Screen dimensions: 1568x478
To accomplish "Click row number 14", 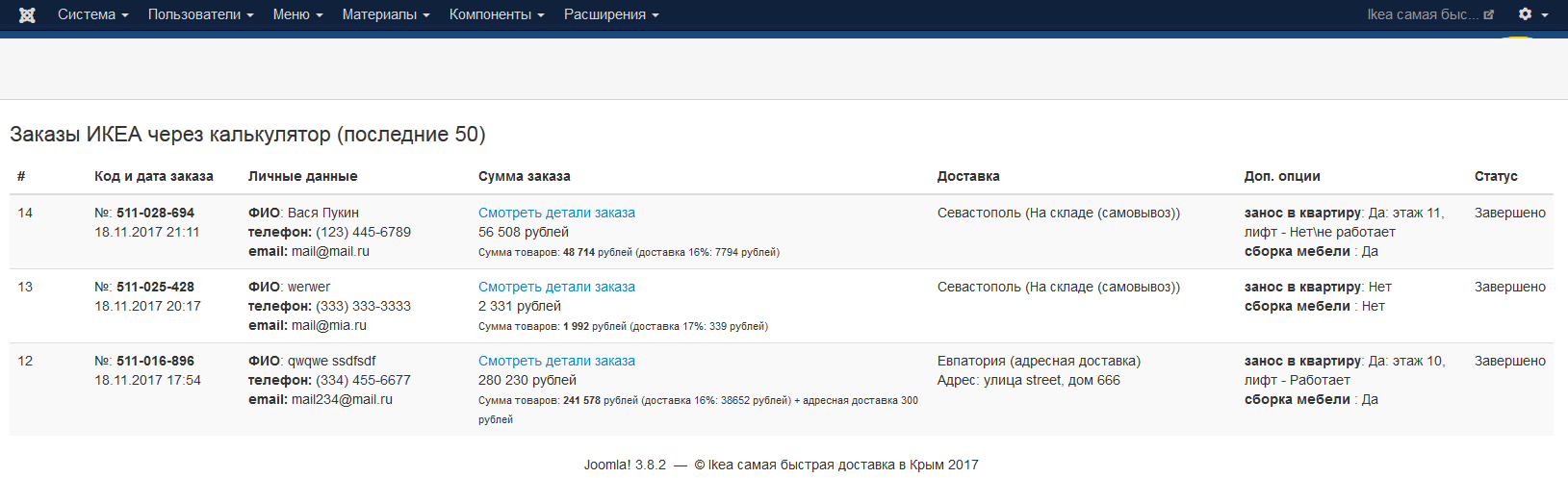I will pyautogui.click(x=25, y=213).
